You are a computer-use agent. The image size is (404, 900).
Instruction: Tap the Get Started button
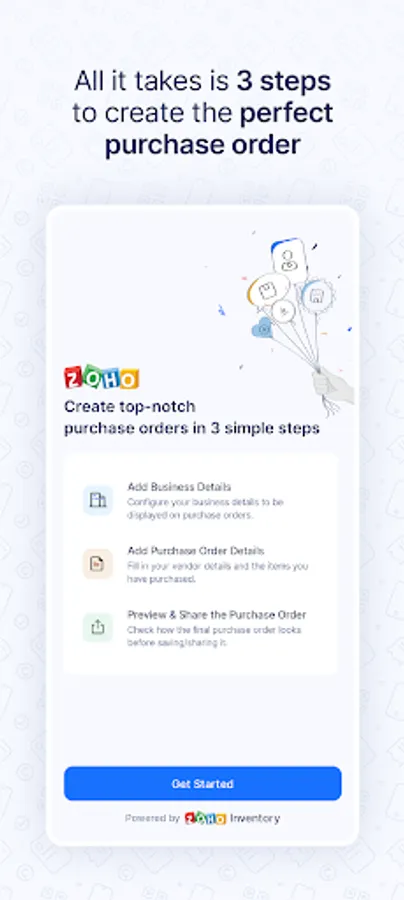pos(202,783)
